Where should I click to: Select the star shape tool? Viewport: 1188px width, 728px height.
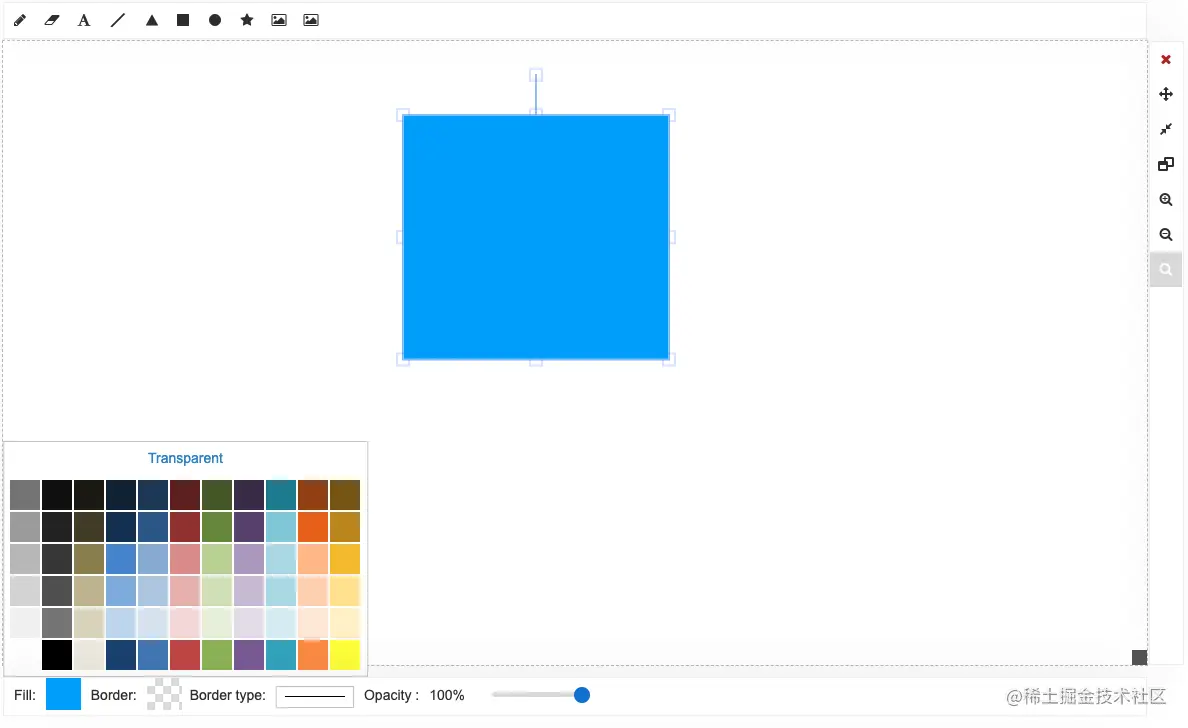coord(247,20)
